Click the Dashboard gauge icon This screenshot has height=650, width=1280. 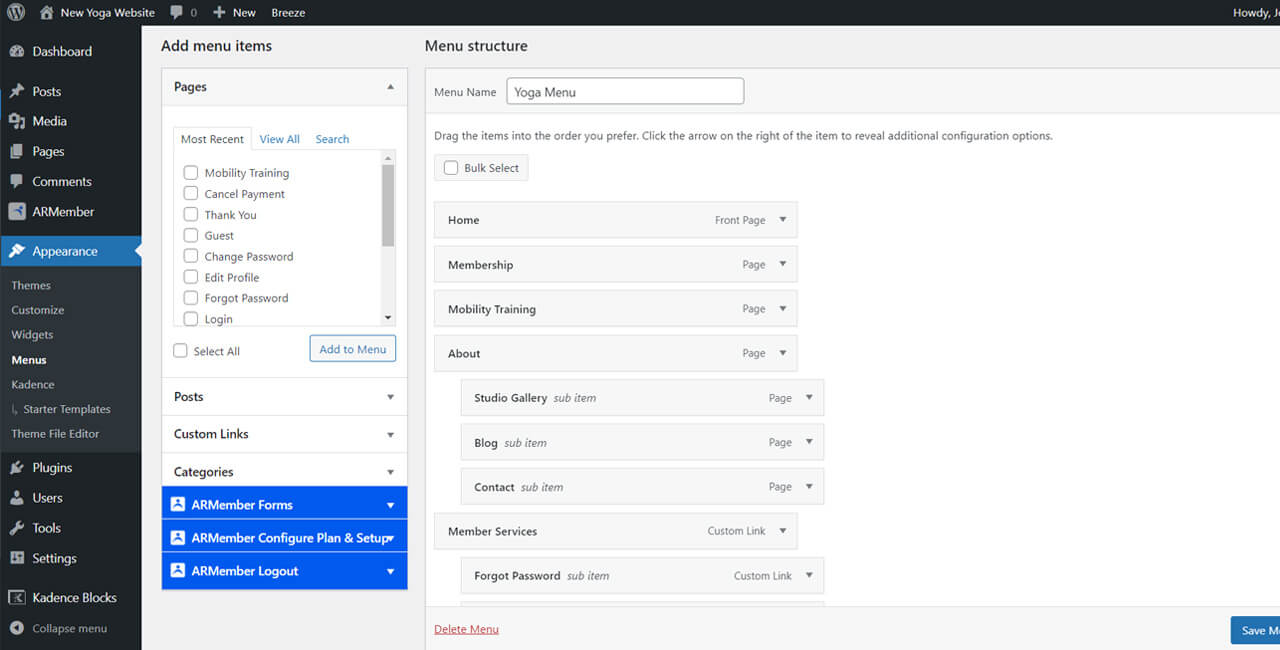[x=17, y=51]
